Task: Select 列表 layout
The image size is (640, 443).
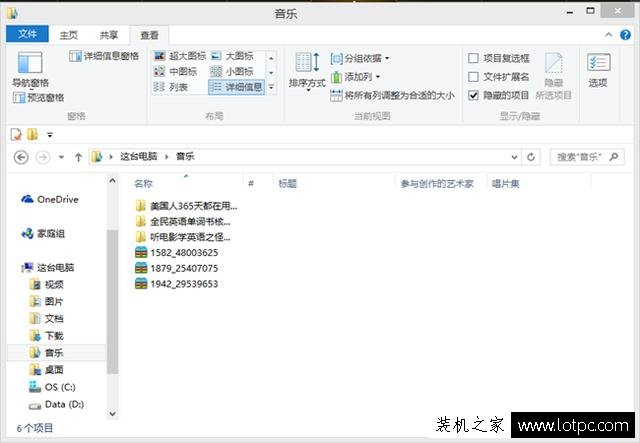Action: [170, 87]
